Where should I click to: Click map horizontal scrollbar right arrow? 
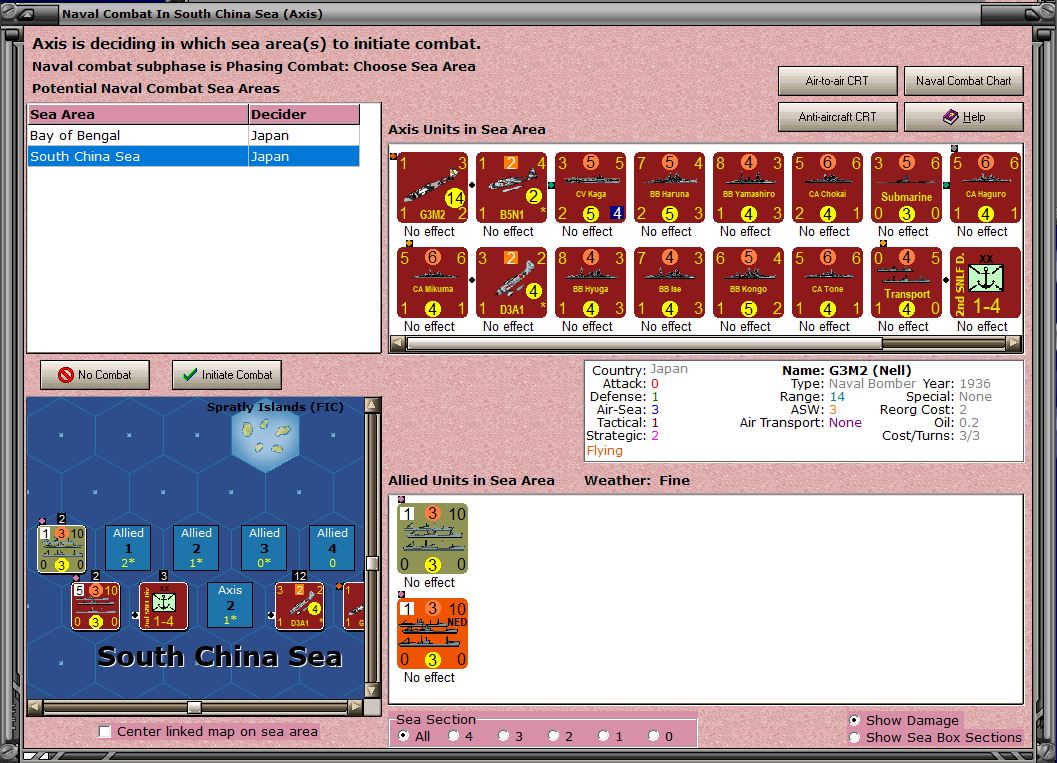click(x=355, y=707)
